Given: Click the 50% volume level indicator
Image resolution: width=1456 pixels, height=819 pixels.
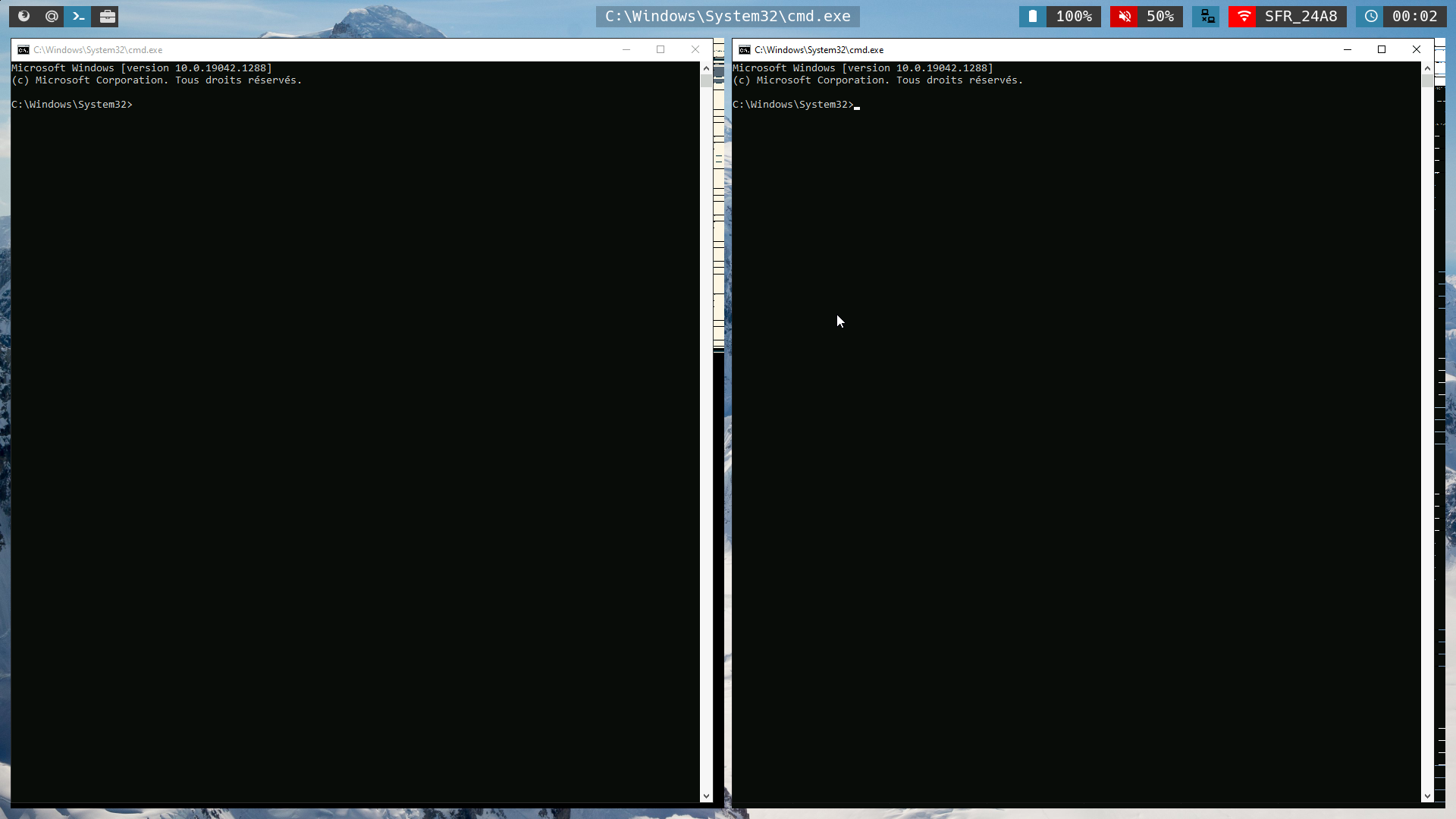Looking at the screenshot, I should [x=1159, y=16].
